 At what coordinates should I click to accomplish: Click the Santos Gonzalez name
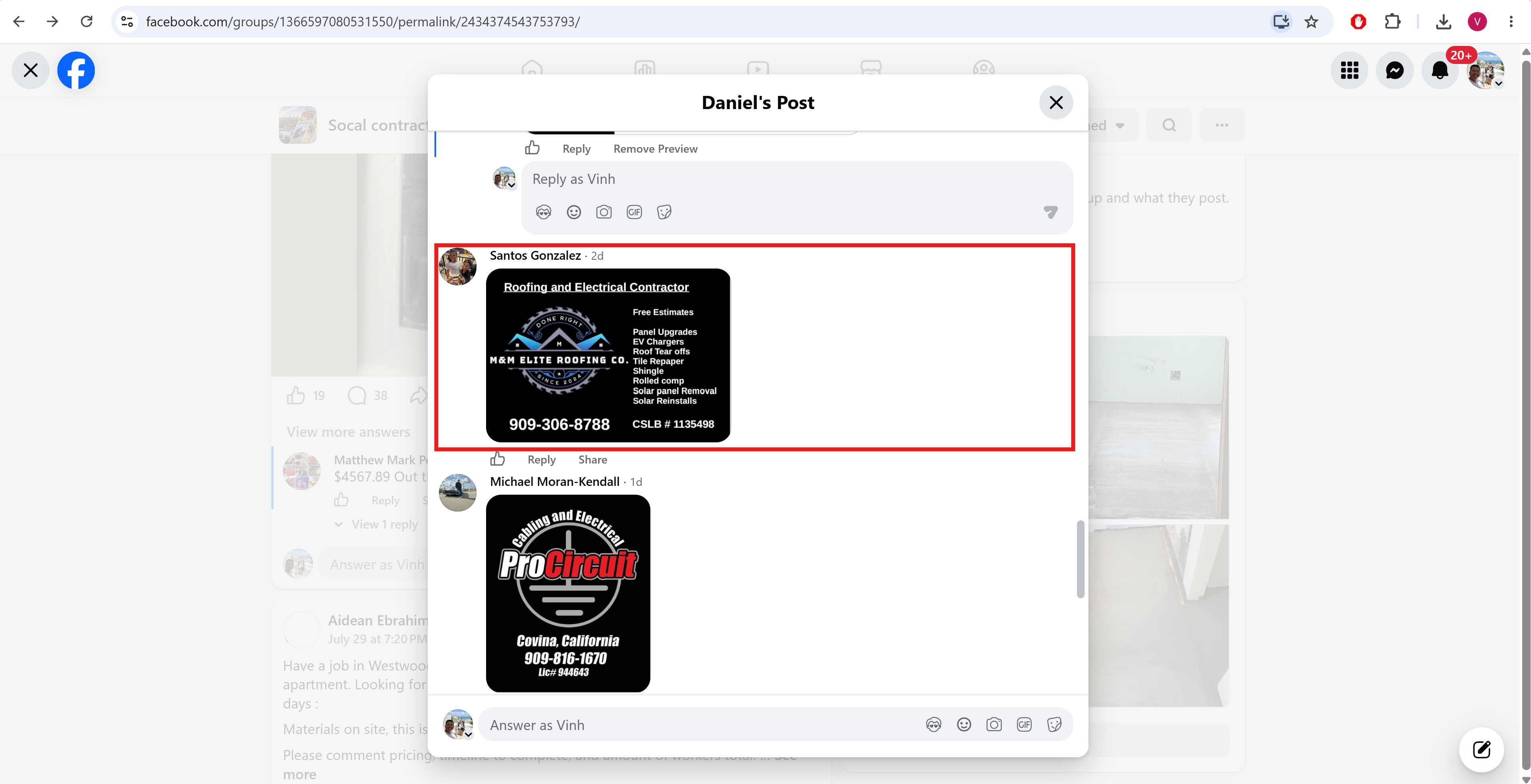[x=535, y=255]
